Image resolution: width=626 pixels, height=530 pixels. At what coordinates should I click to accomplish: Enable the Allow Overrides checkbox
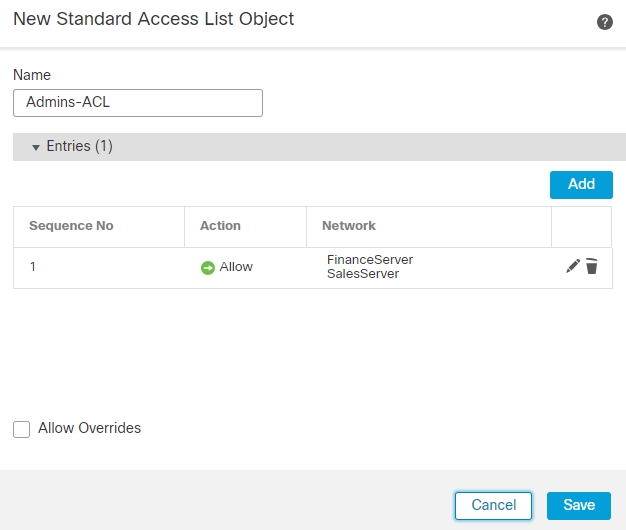coord(22,429)
